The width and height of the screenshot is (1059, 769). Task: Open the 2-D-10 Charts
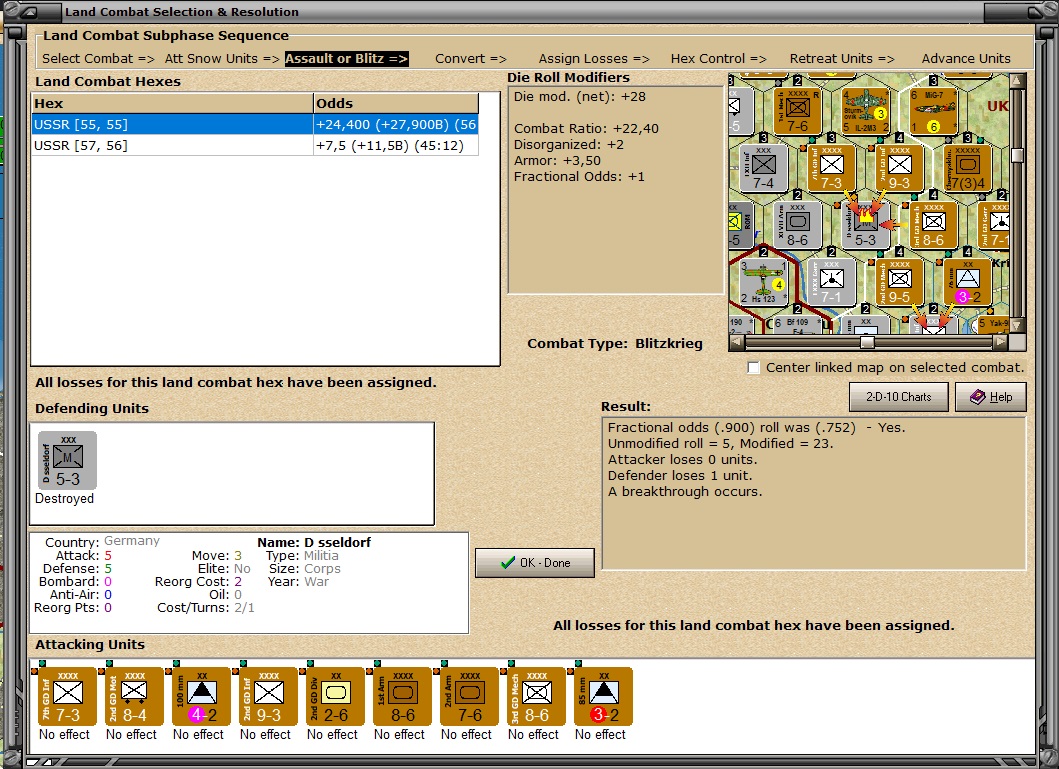tap(898, 397)
